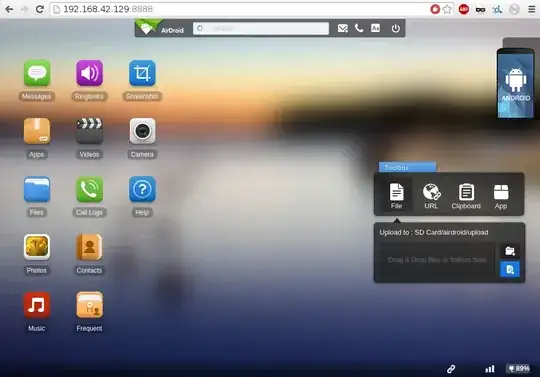Select the Clipboard tool in Toolbox
Image resolution: width=540 pixels, height=377 pixels.
(x=466, y=196)
